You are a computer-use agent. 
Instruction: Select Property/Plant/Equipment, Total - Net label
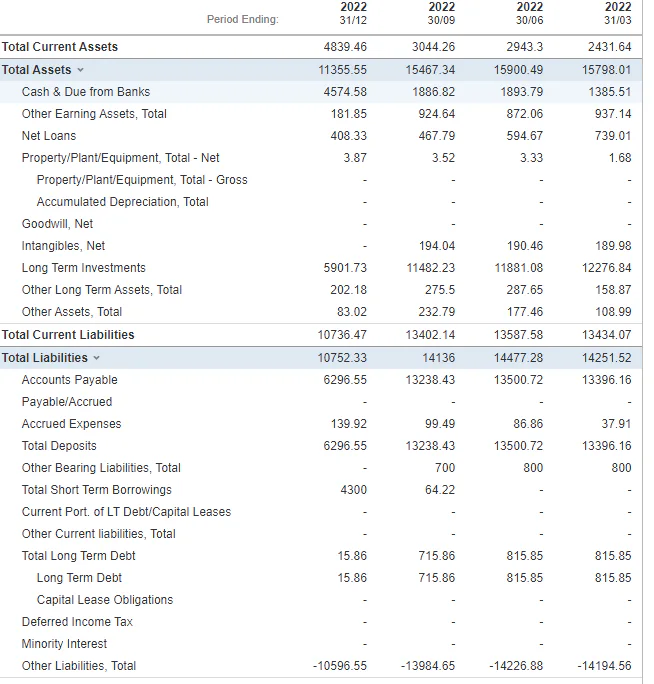tap(120, 158)
